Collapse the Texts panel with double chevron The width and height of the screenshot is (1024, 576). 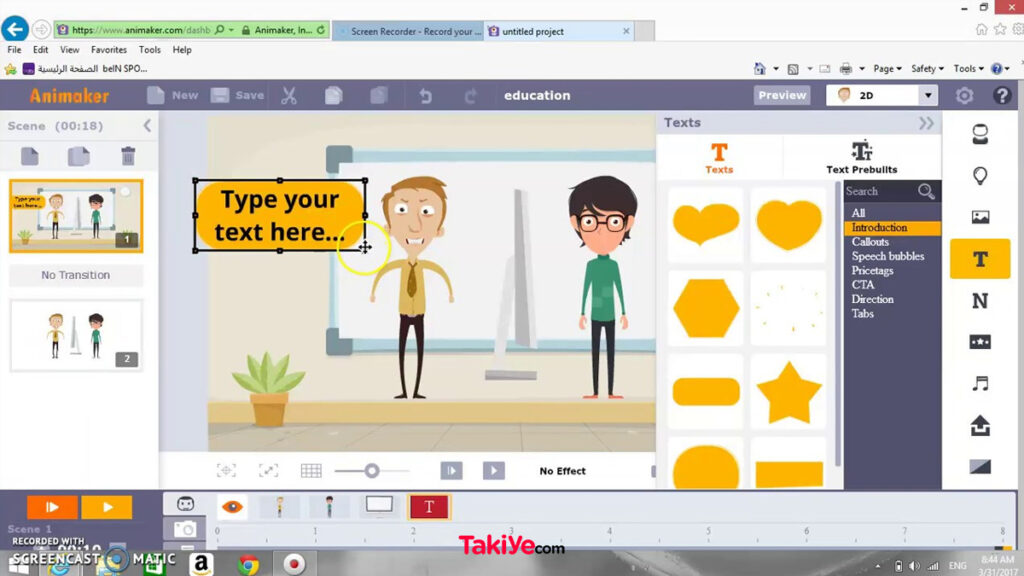click(x=926, y=123)
